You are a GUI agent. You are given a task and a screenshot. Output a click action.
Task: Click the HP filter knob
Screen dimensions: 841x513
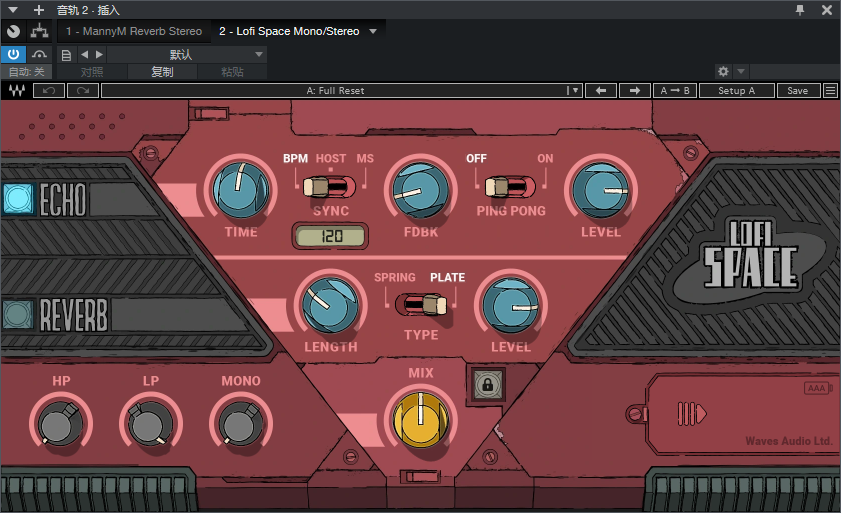(x=60, y=424)
